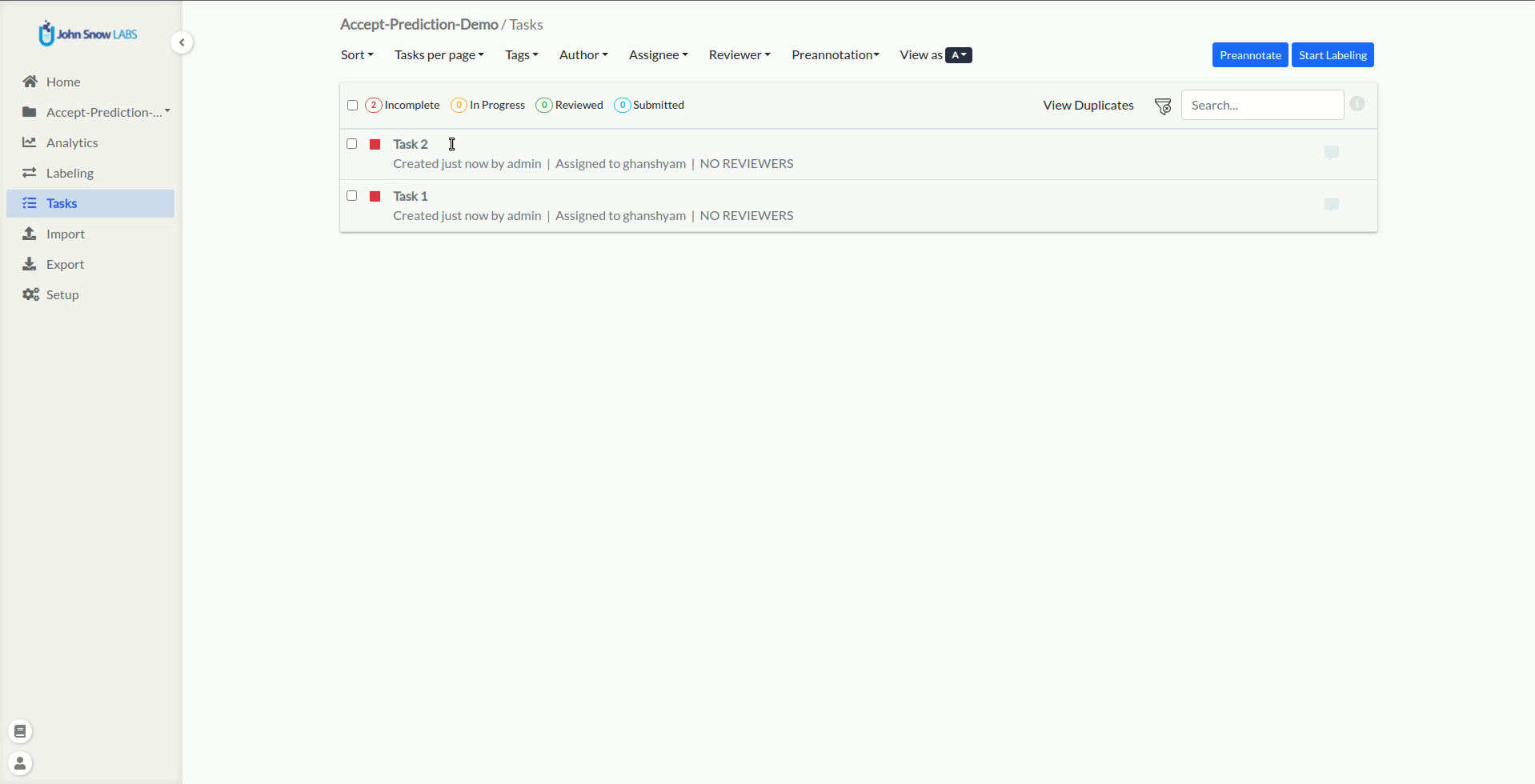1535x784 pixels.
Task: Open the Tags dropdown
Action: 522,54
